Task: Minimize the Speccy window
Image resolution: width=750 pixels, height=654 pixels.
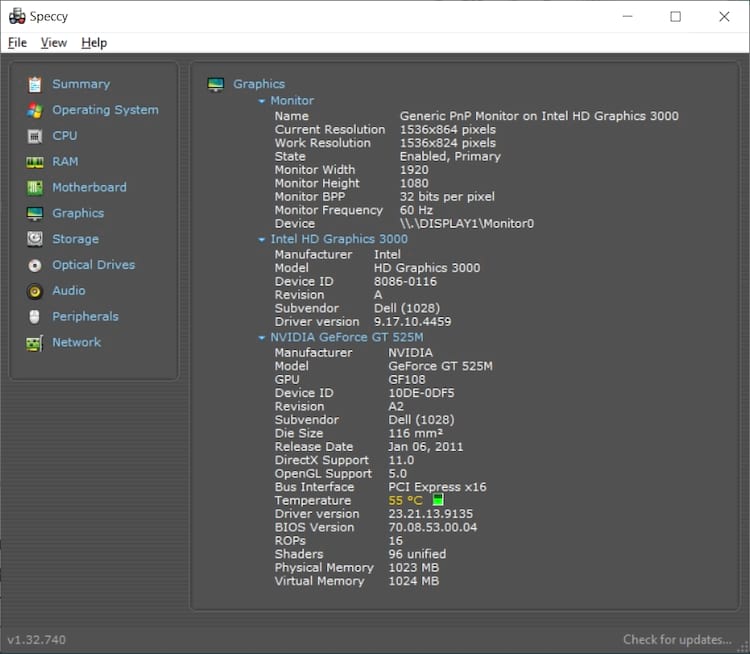Action: coord(628,17)
